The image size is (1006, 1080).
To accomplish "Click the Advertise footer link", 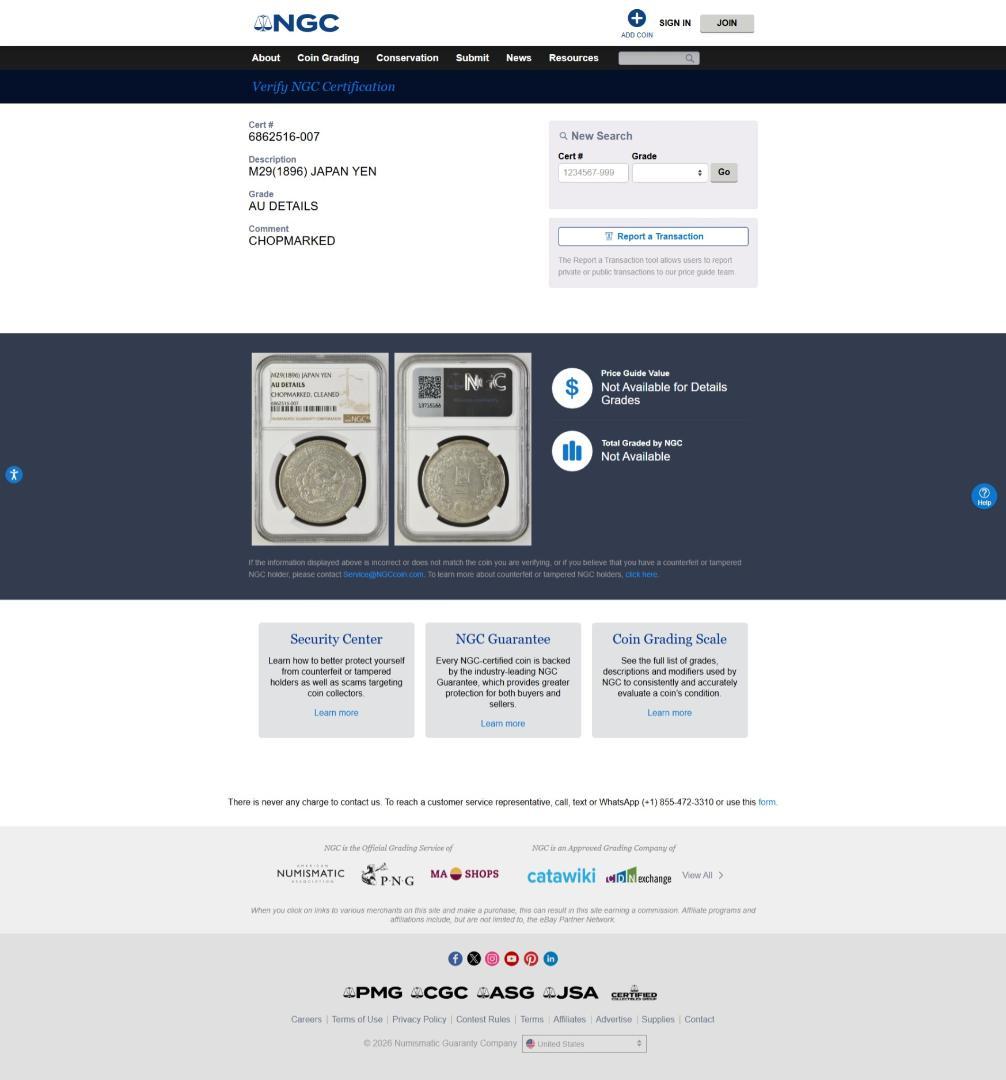I will click(614, 1019).
